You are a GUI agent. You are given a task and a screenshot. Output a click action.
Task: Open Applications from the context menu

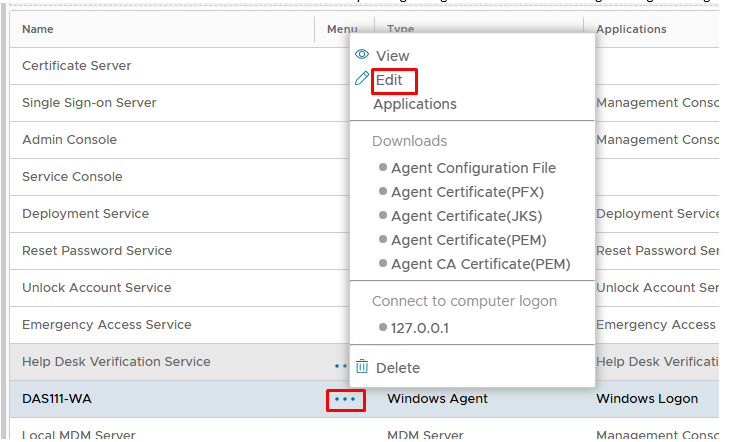coord(414,104)
